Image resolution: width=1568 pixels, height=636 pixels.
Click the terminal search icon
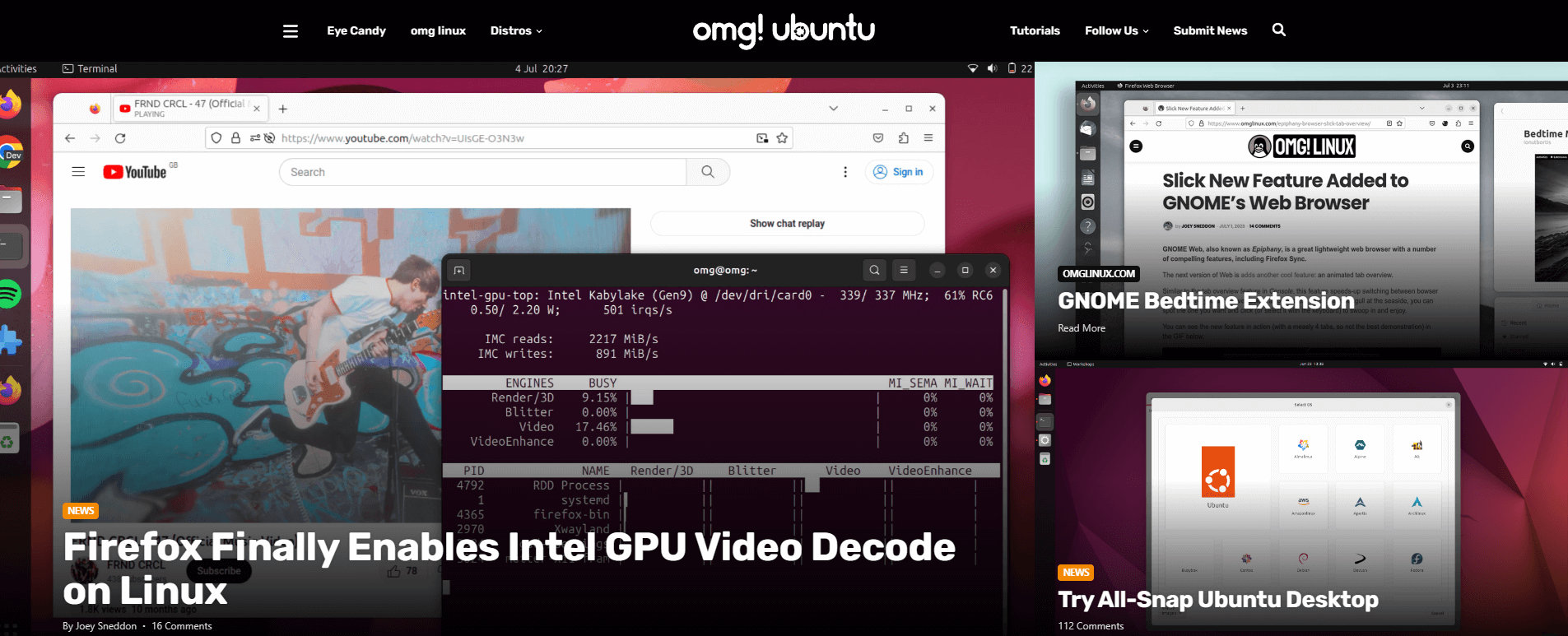click(x=874, y=270)
